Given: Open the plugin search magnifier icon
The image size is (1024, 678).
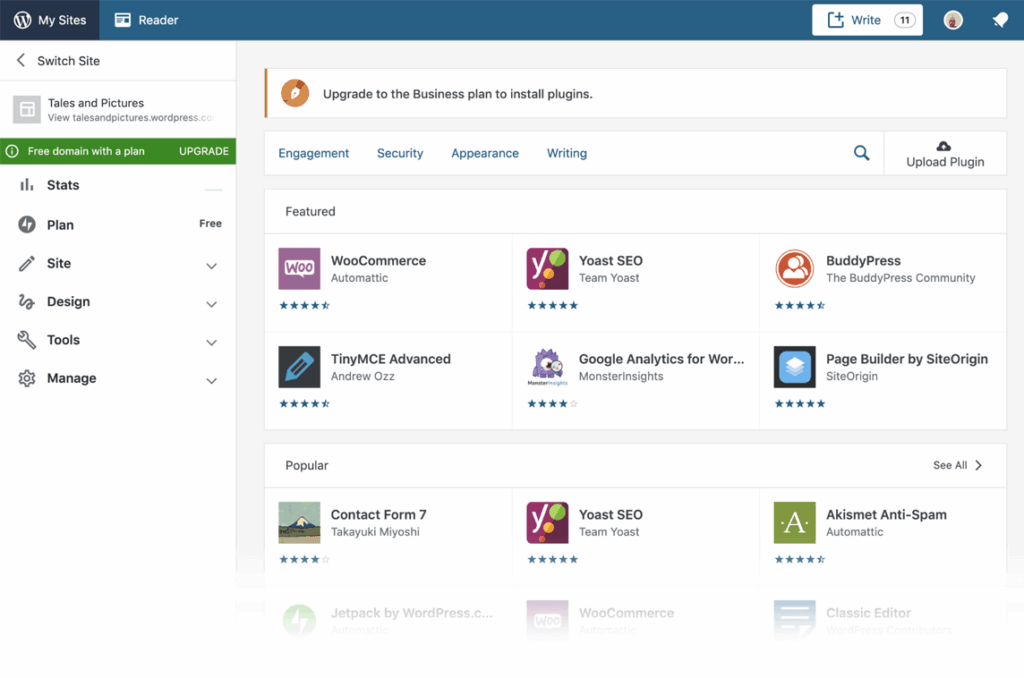Looking at the screenshot, I should pyautogui.click(x=861, y=153).
